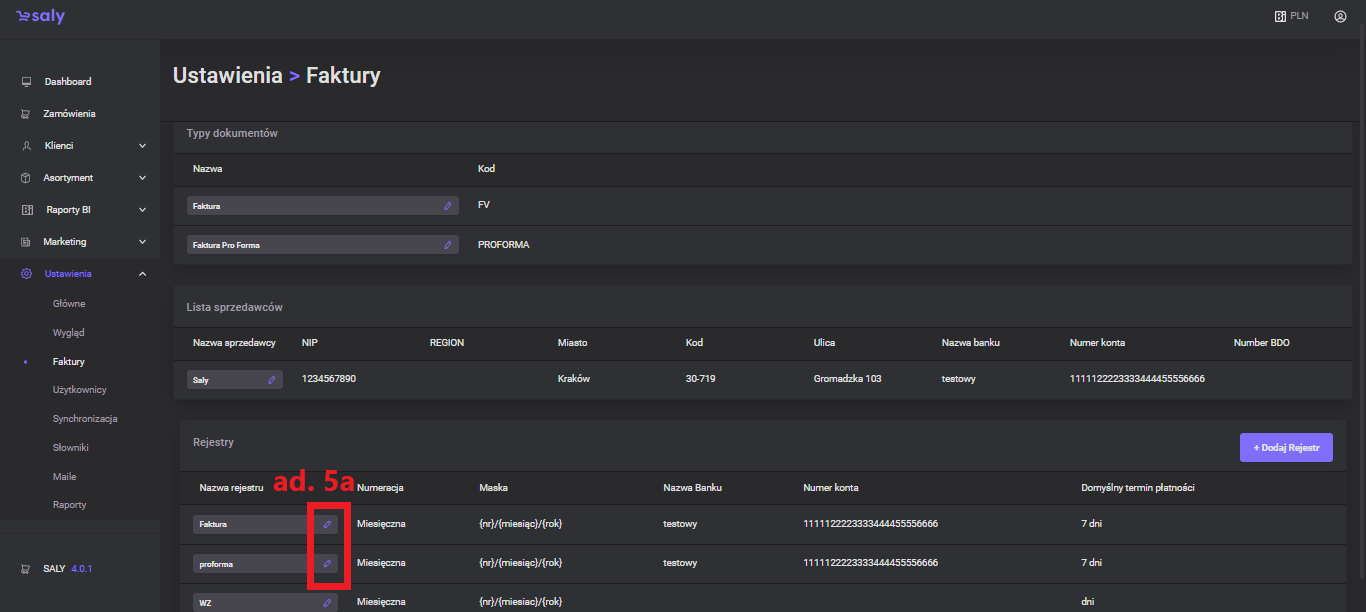
Task: Click pencil icon beside Saly seller name
Action: coord(272,380)
